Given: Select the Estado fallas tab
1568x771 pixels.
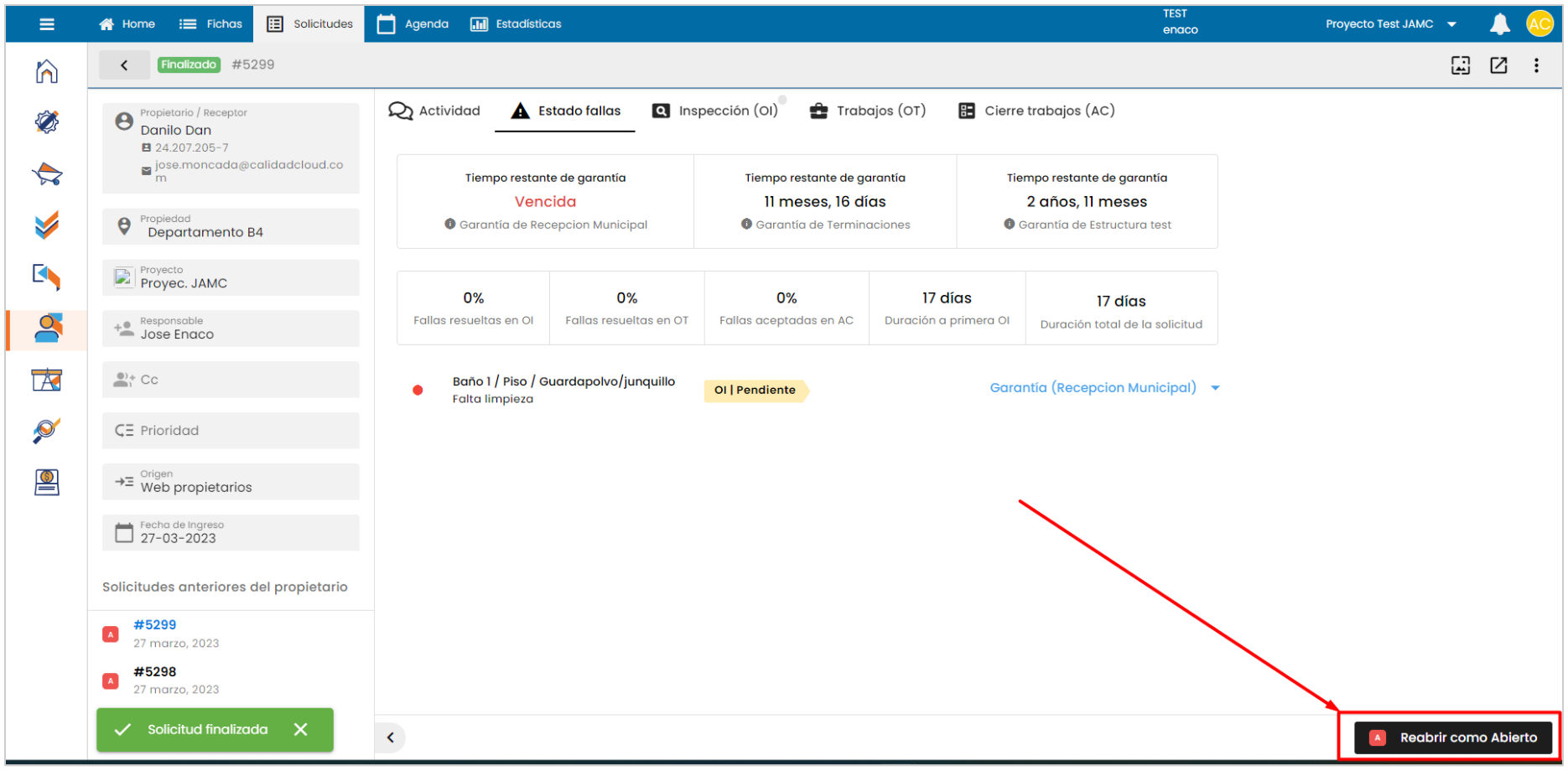Looking at the screenshot, I should [565, 111].
